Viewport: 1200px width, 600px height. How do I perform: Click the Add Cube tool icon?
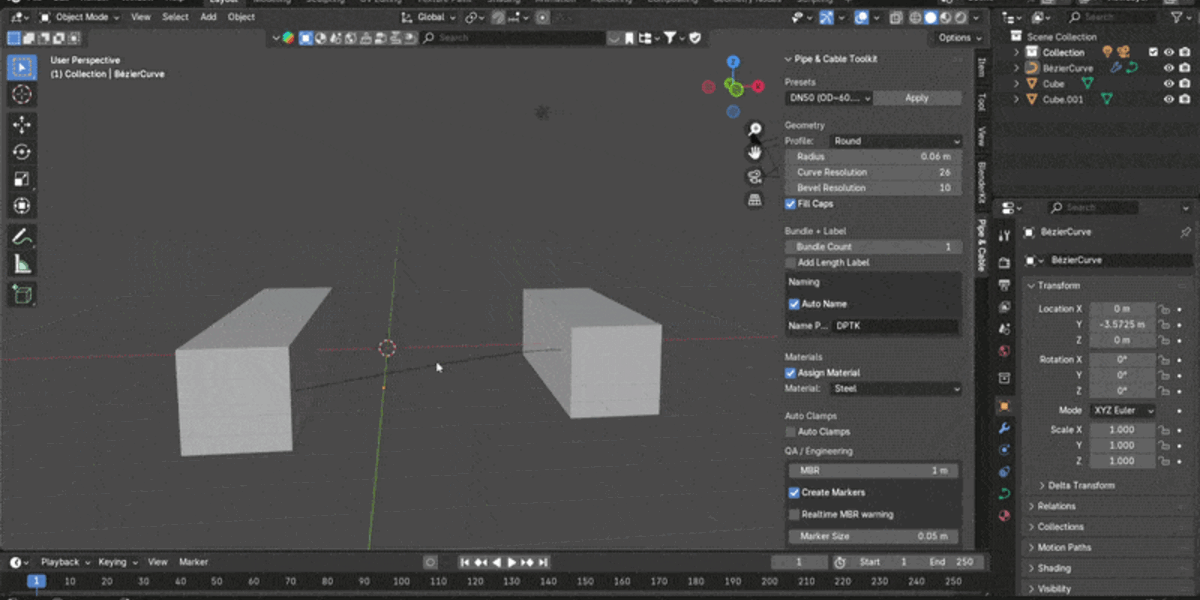point(22,294)
